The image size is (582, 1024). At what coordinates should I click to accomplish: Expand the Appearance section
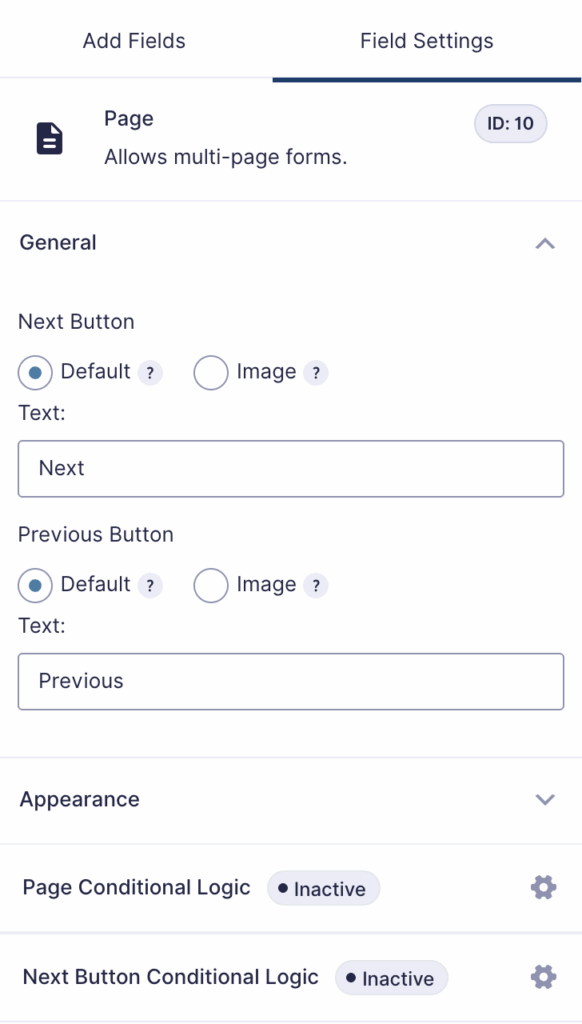click(545, 799)
